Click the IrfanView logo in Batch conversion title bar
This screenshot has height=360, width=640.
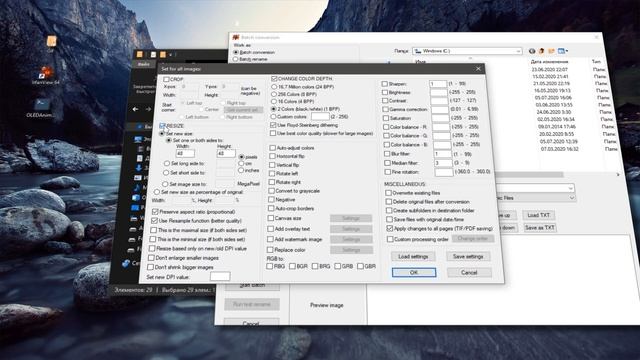point(235,37)
